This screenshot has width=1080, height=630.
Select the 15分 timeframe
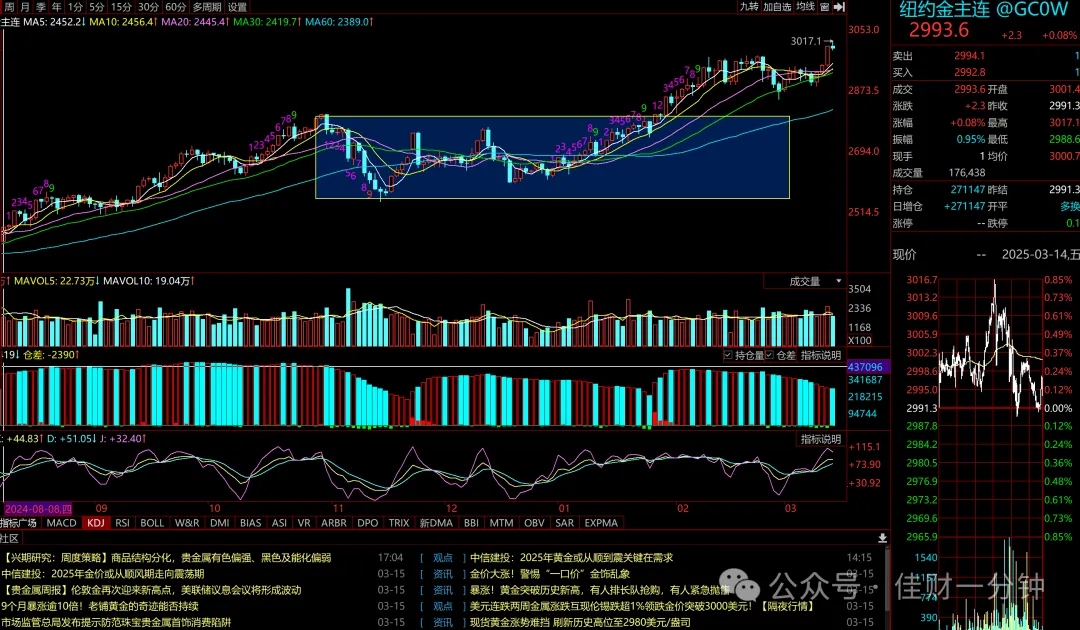pyautogui.click(x=121, y=7)
